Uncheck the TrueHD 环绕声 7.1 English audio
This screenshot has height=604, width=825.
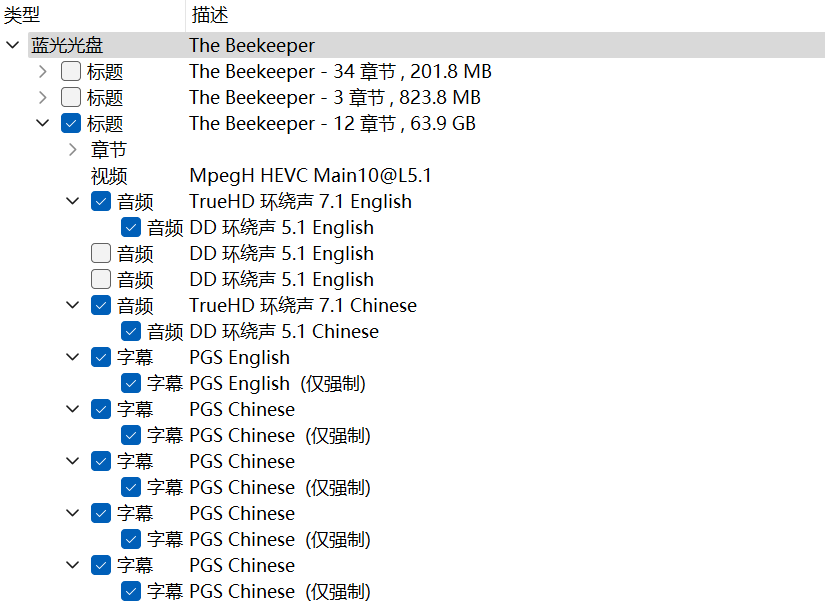[x=101, y=202]
